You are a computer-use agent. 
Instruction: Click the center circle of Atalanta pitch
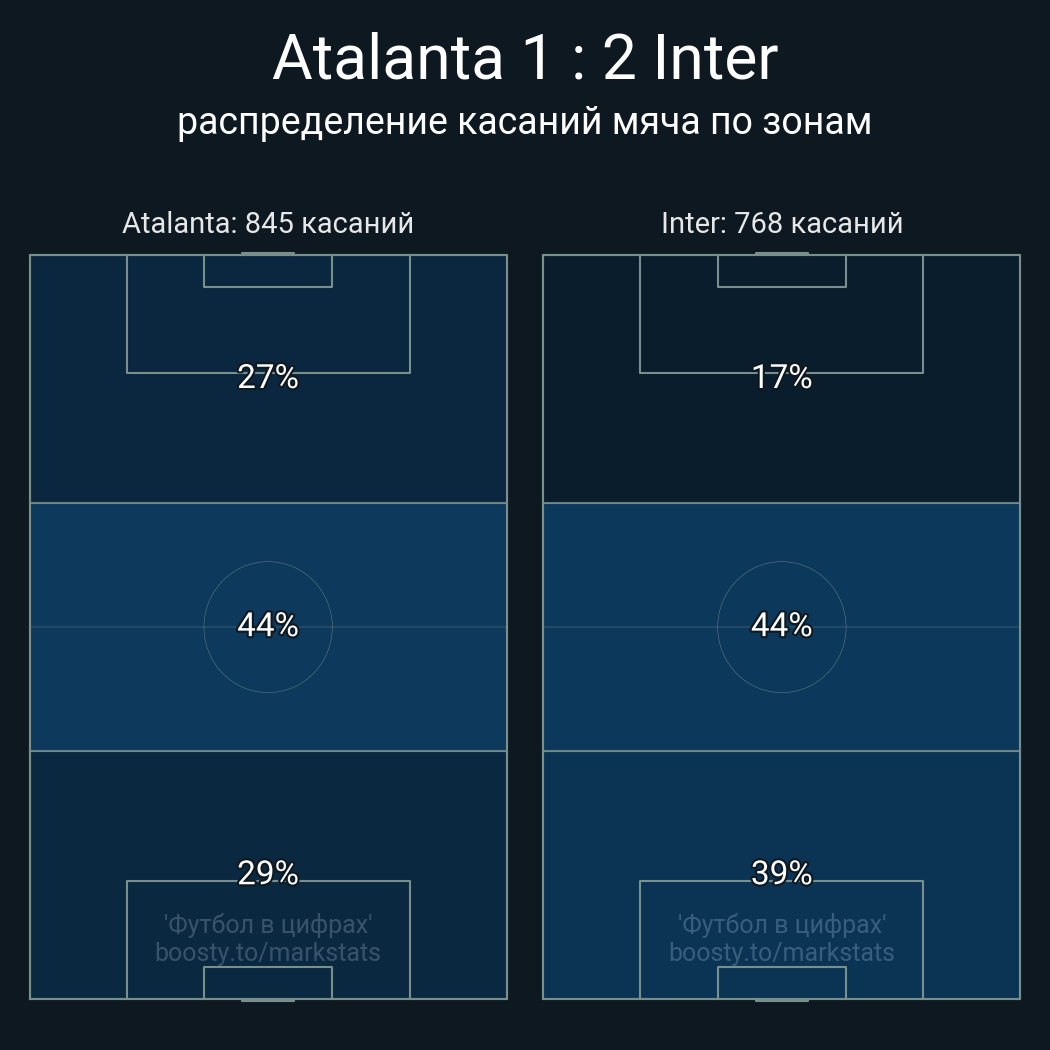(268, 627)
